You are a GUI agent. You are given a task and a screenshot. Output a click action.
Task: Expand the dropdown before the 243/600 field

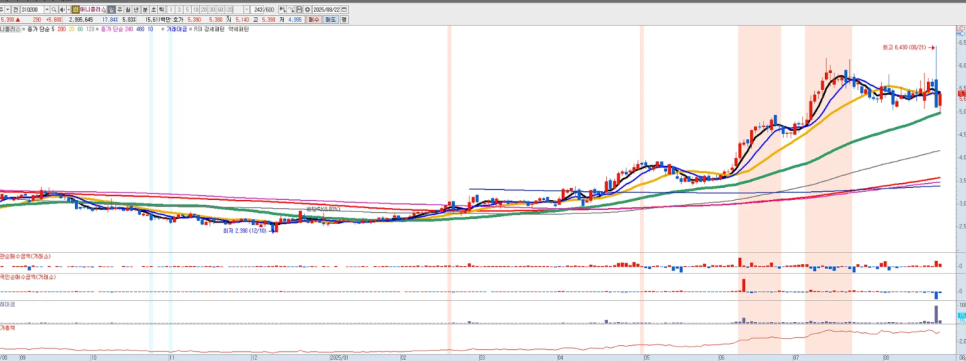click(x=246, y=10)
